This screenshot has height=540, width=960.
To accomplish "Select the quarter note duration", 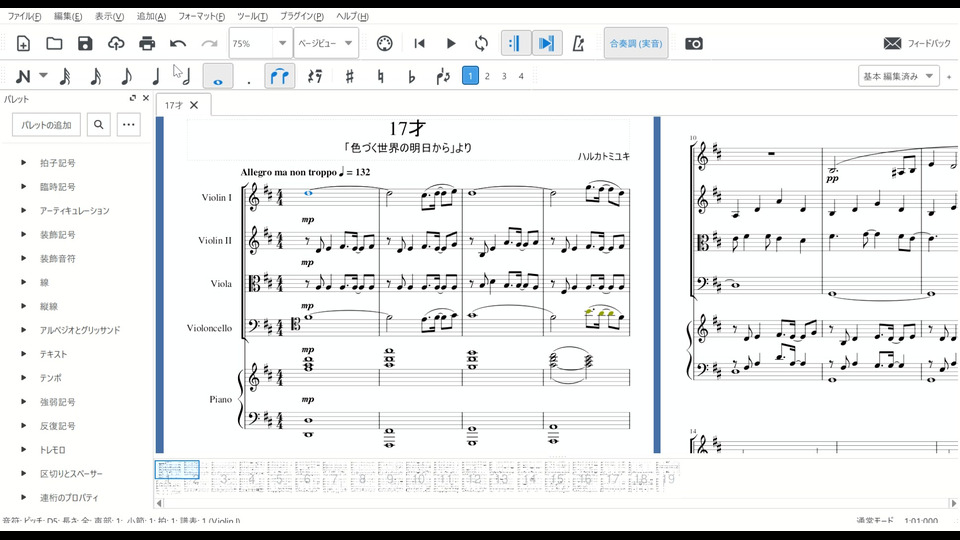I will pos(156,77).
